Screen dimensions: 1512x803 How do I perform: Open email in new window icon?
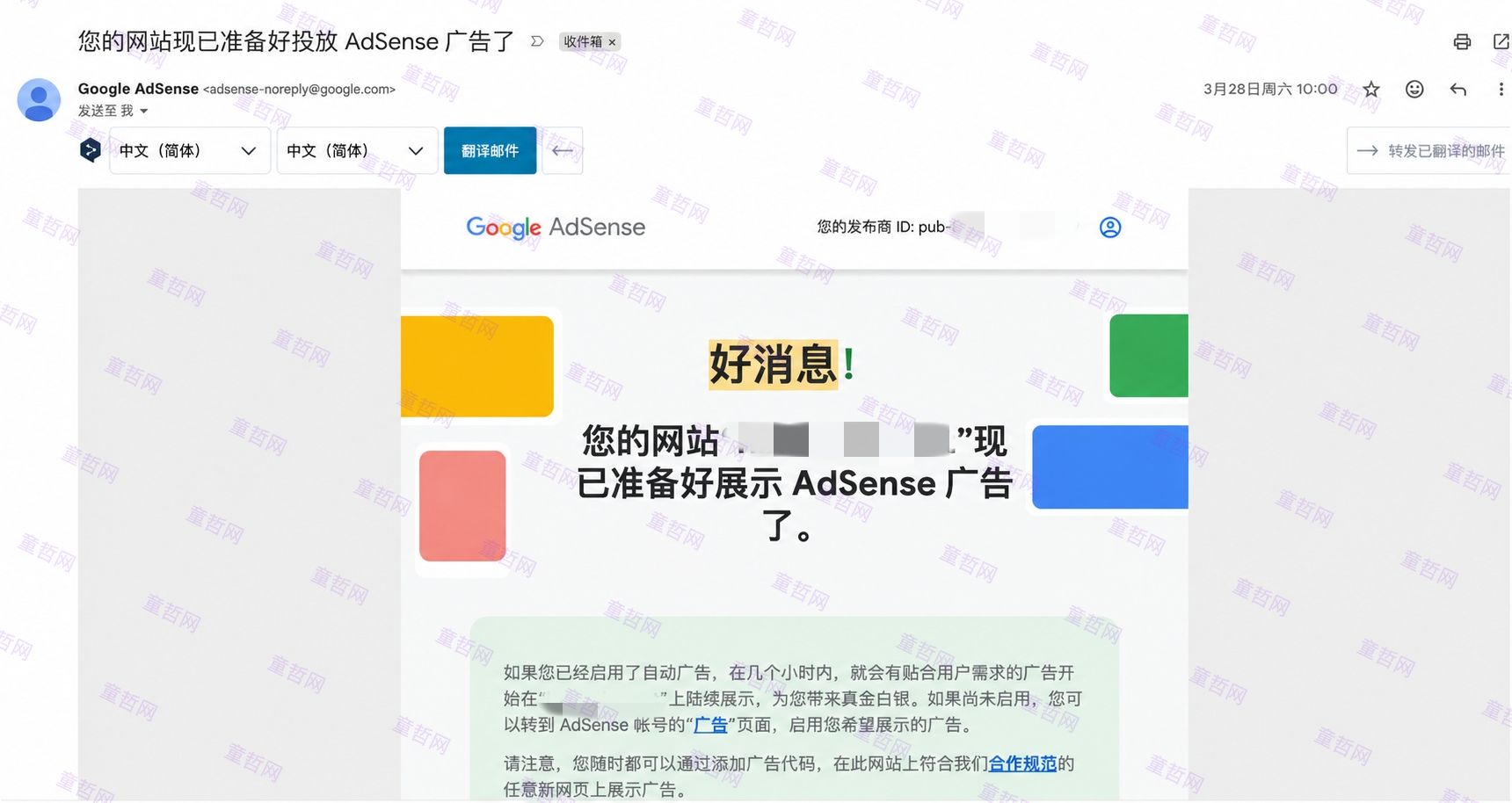[x=1501, y=41]
